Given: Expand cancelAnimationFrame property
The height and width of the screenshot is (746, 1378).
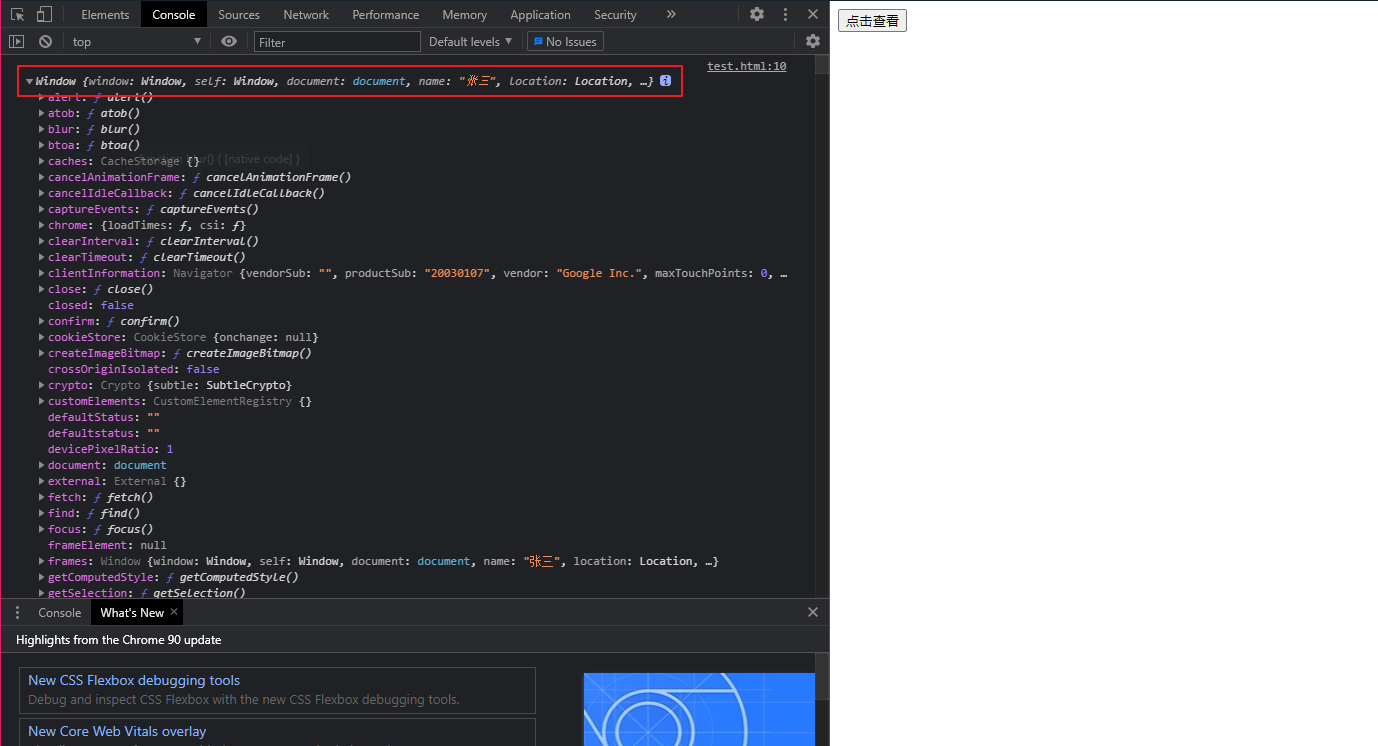Looking at the screenshot, I should [42, 177].
